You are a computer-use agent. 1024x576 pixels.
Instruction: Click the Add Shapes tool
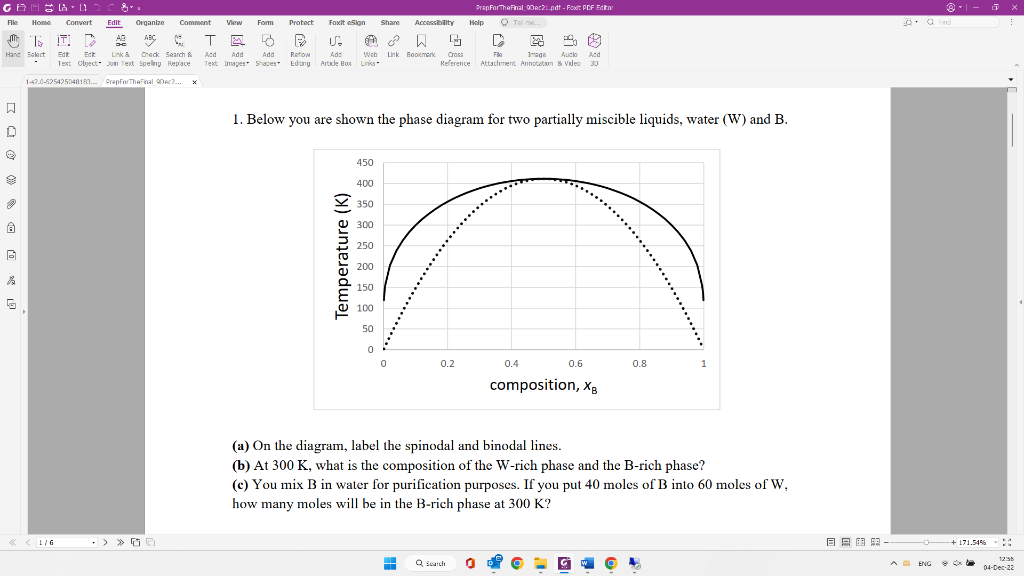pyautogui.click(x=268, y=50)
